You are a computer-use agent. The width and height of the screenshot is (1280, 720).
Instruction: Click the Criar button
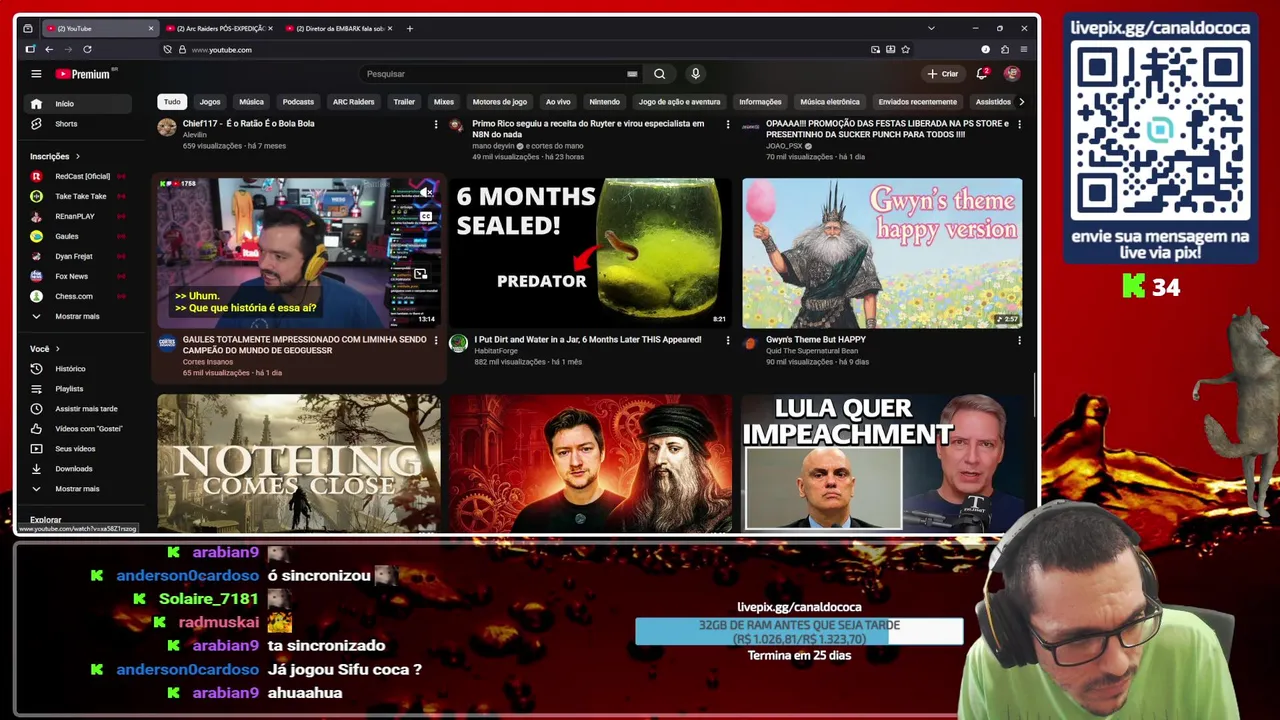(x=942, y=74)
